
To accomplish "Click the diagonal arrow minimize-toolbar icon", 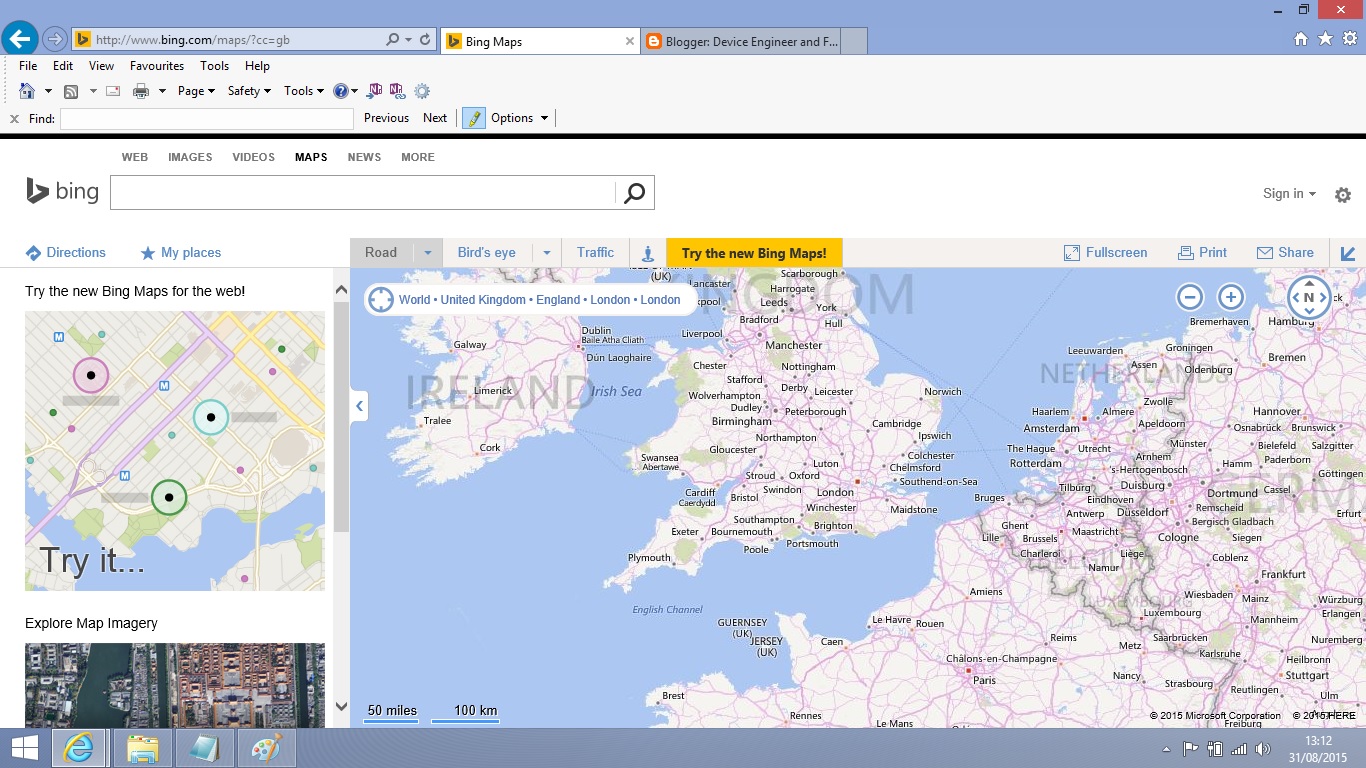I will pyautogui.click(x=1348, y=254).
